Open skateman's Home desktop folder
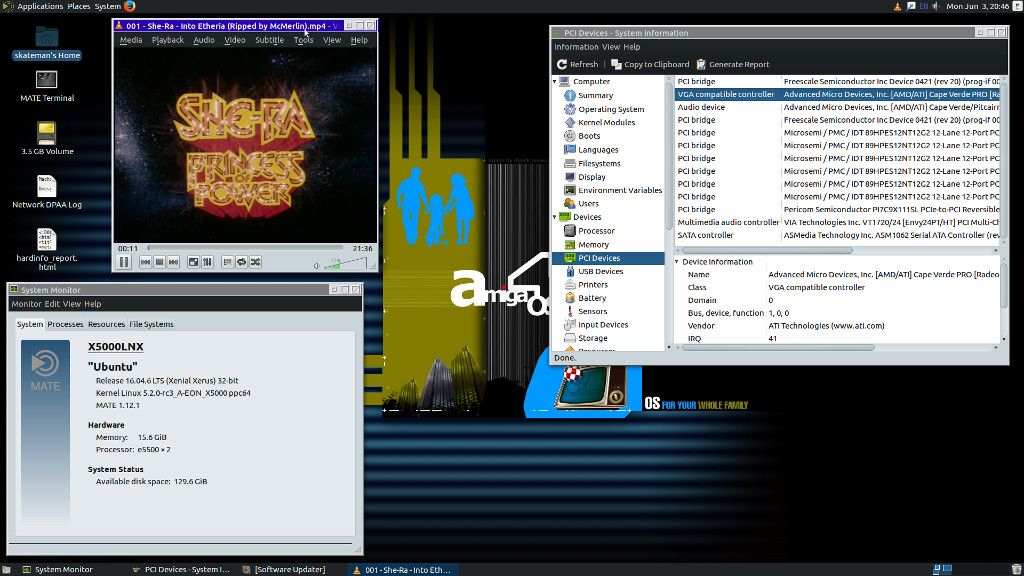The height and width of the screenshot is (576, 1024). (x=47, y=44)
